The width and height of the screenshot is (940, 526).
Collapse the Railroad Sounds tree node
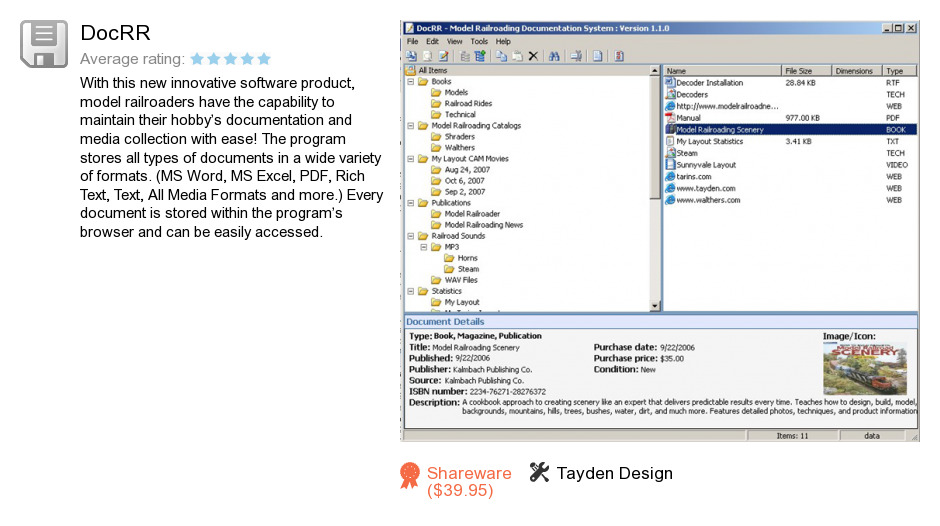(411, 236)
